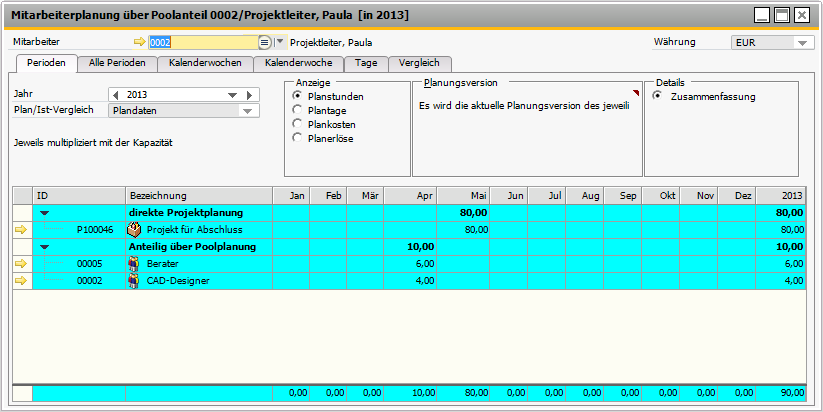
Task: Click the 4,00 value in the Apr column
Action: pyautogui.click(x=424, y=281)
